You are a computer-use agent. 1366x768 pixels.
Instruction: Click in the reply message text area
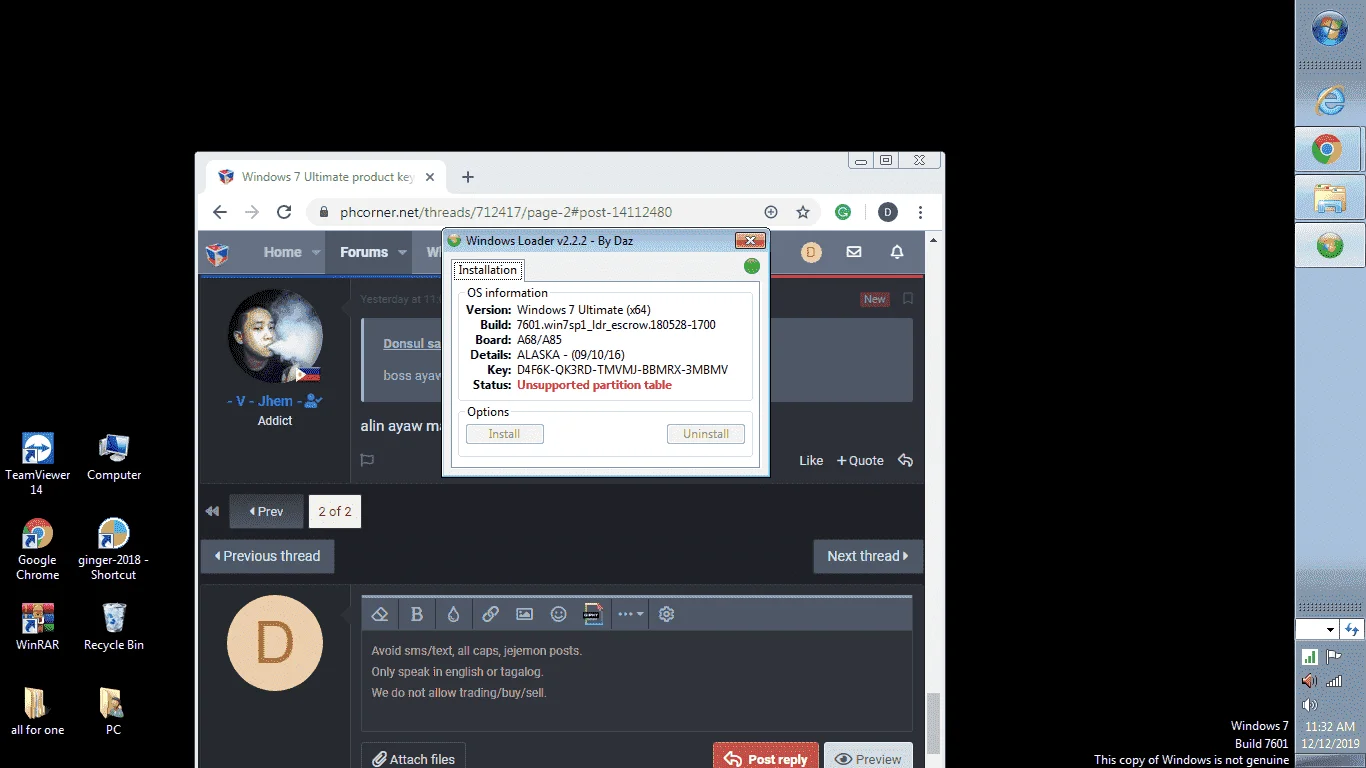pos(637,680)
